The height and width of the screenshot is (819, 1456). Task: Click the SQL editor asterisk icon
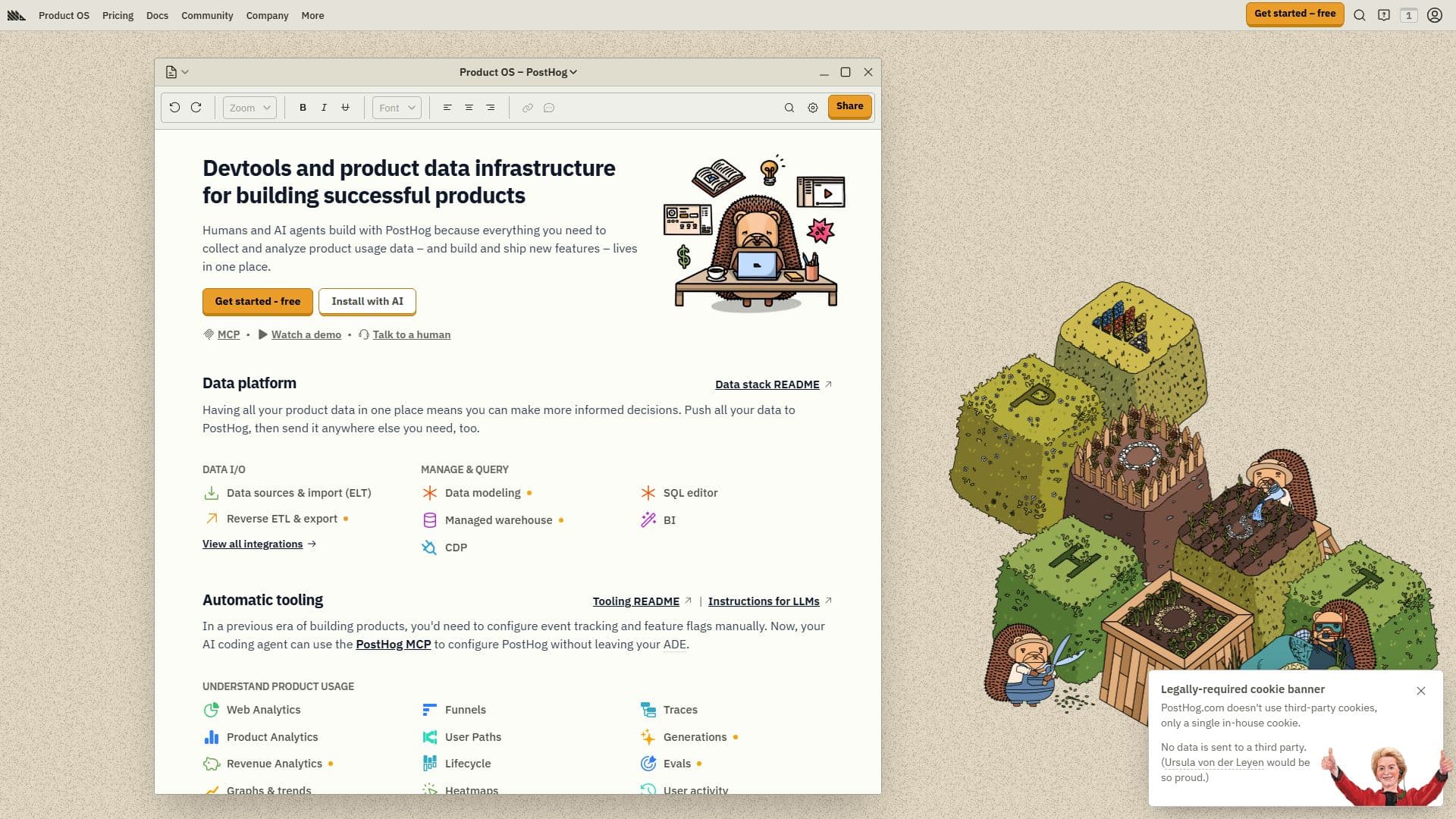[648, 493]
